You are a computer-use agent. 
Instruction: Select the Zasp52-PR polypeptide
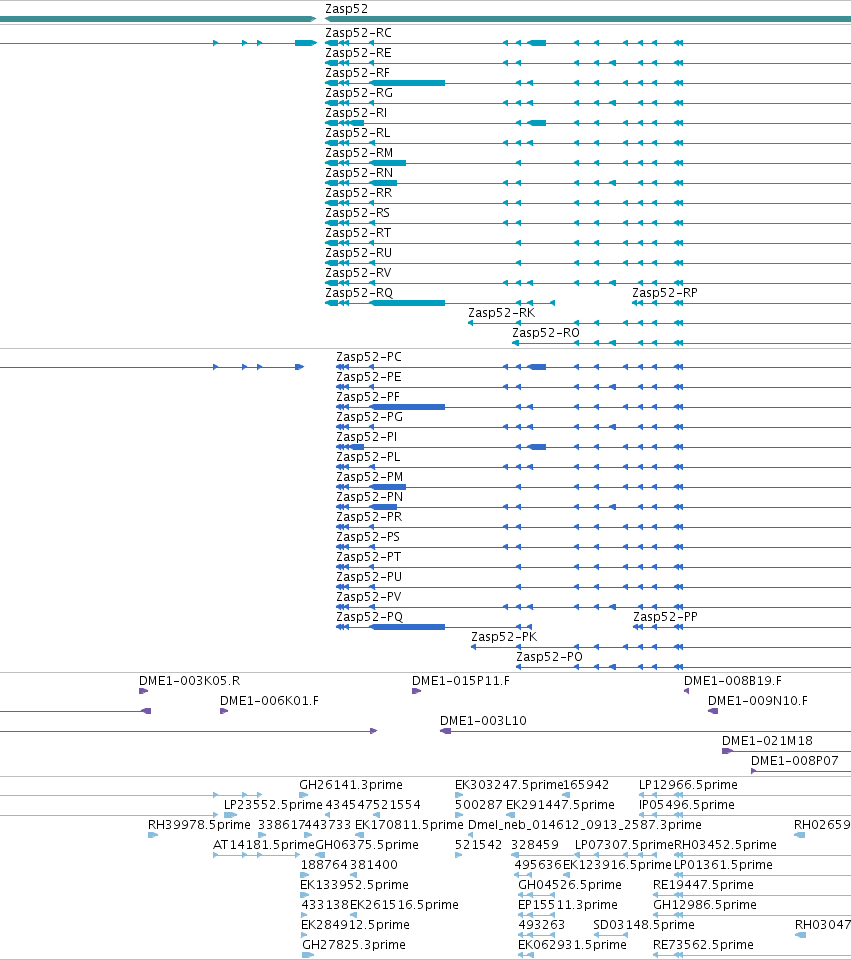pyautogui.click(x=369, y=517)
